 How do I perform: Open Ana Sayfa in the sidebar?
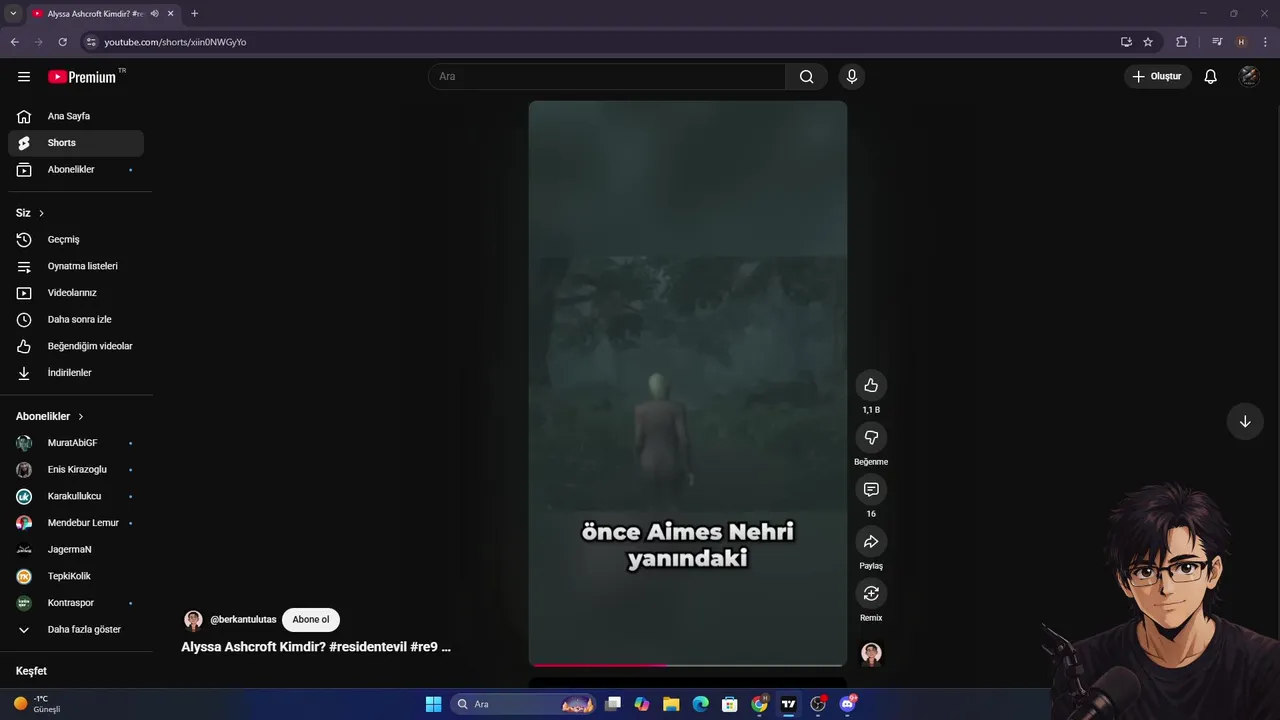(x=76, y=116)
